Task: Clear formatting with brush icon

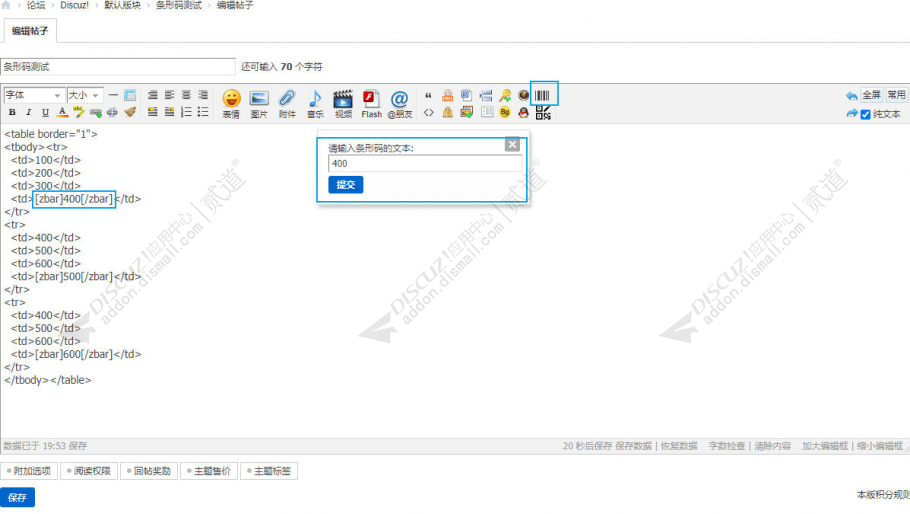Action: tap(130, 112)
